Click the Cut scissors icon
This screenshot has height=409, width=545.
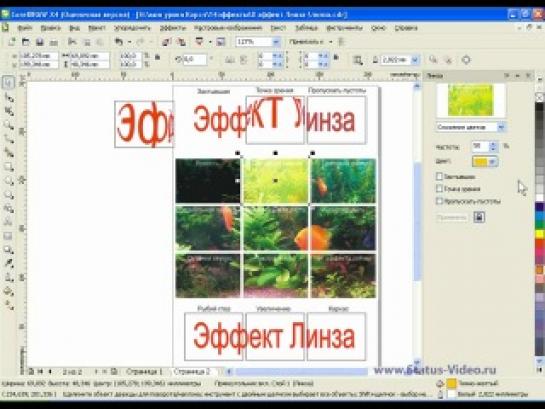coord(72,42)
